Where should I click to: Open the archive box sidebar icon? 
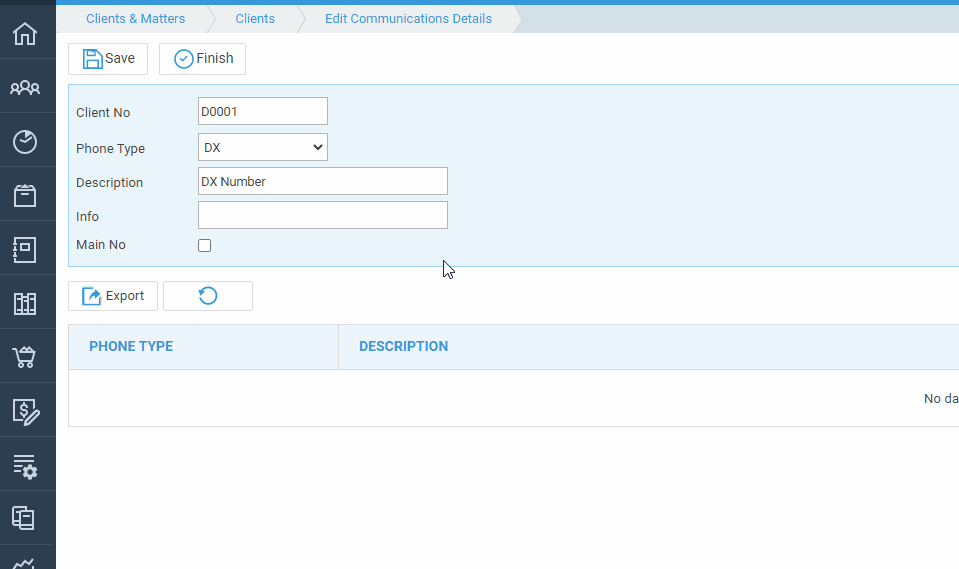[x=25, y=196]
